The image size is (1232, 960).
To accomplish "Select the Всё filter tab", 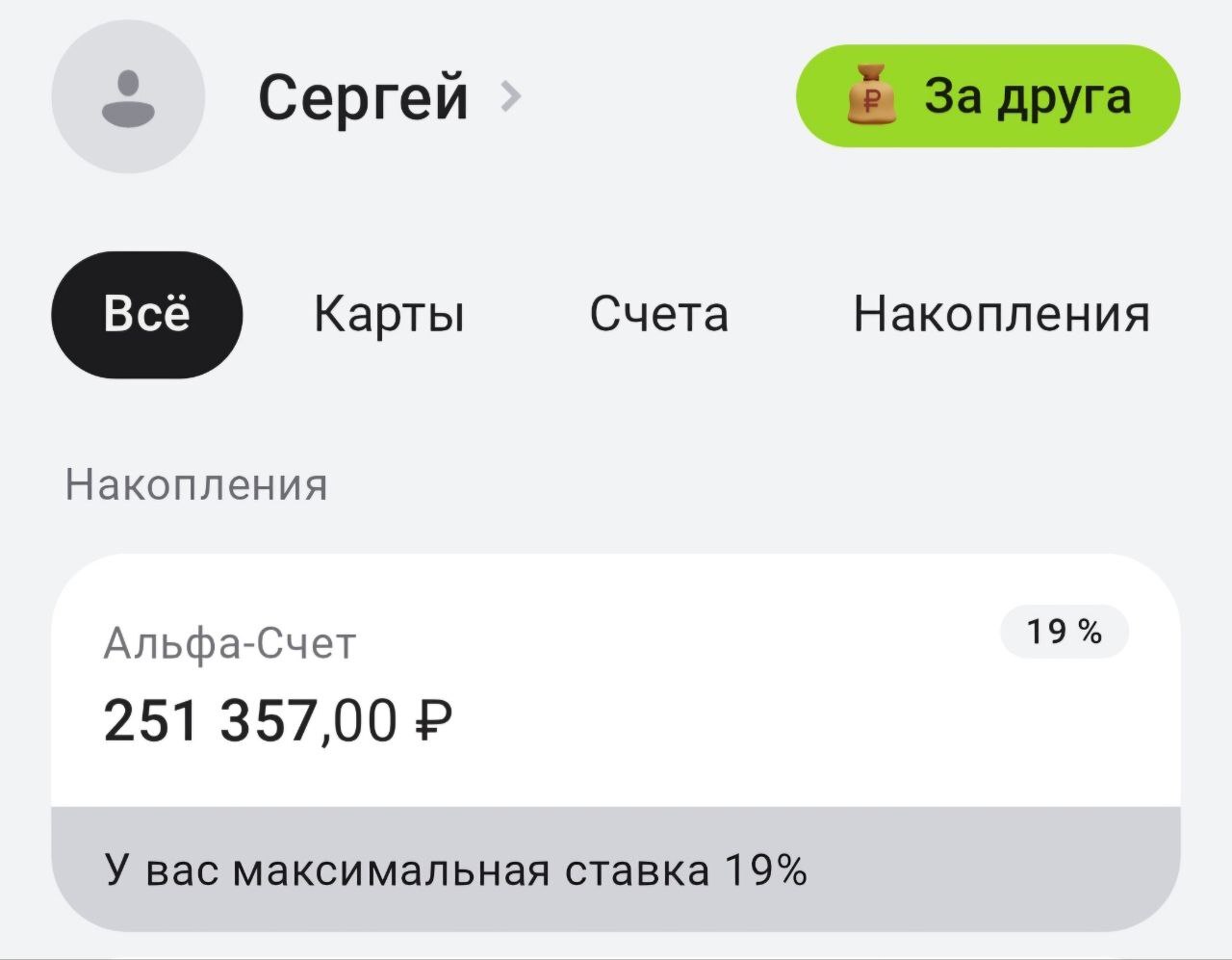I will 146,314.
